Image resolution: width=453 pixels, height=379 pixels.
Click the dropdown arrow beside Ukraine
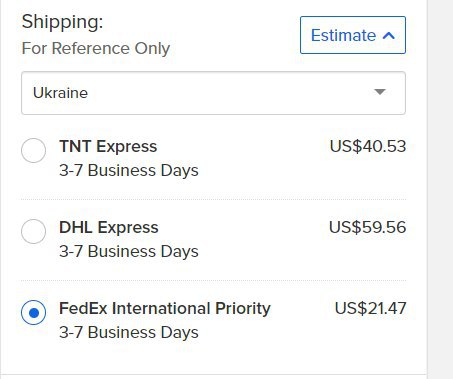point(380,92)
